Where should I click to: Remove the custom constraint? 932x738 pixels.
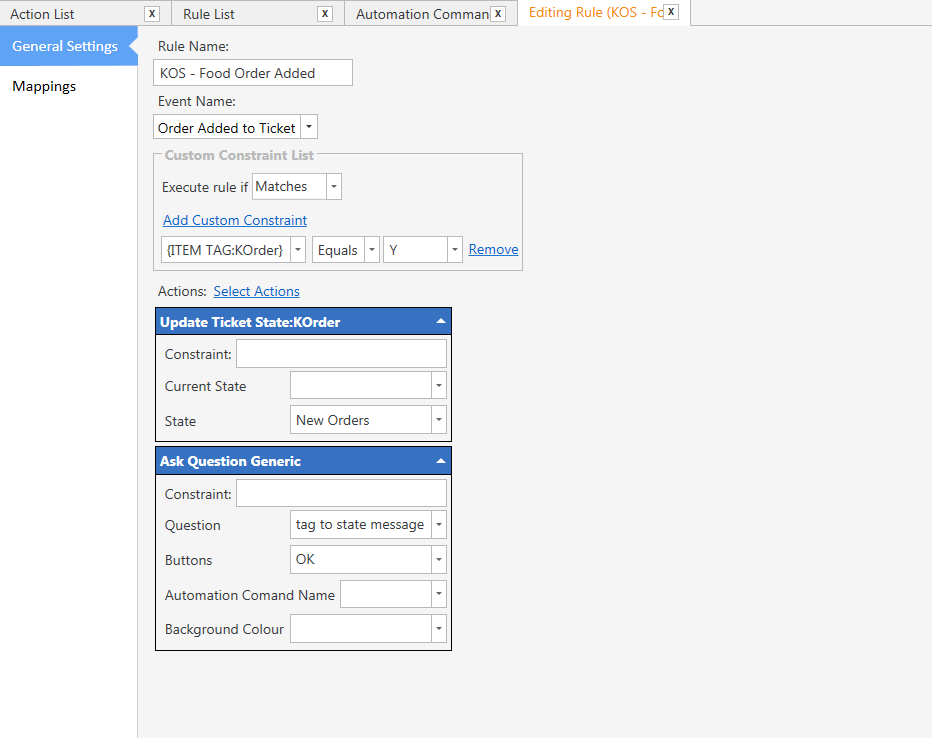click(x=493, y=249)
